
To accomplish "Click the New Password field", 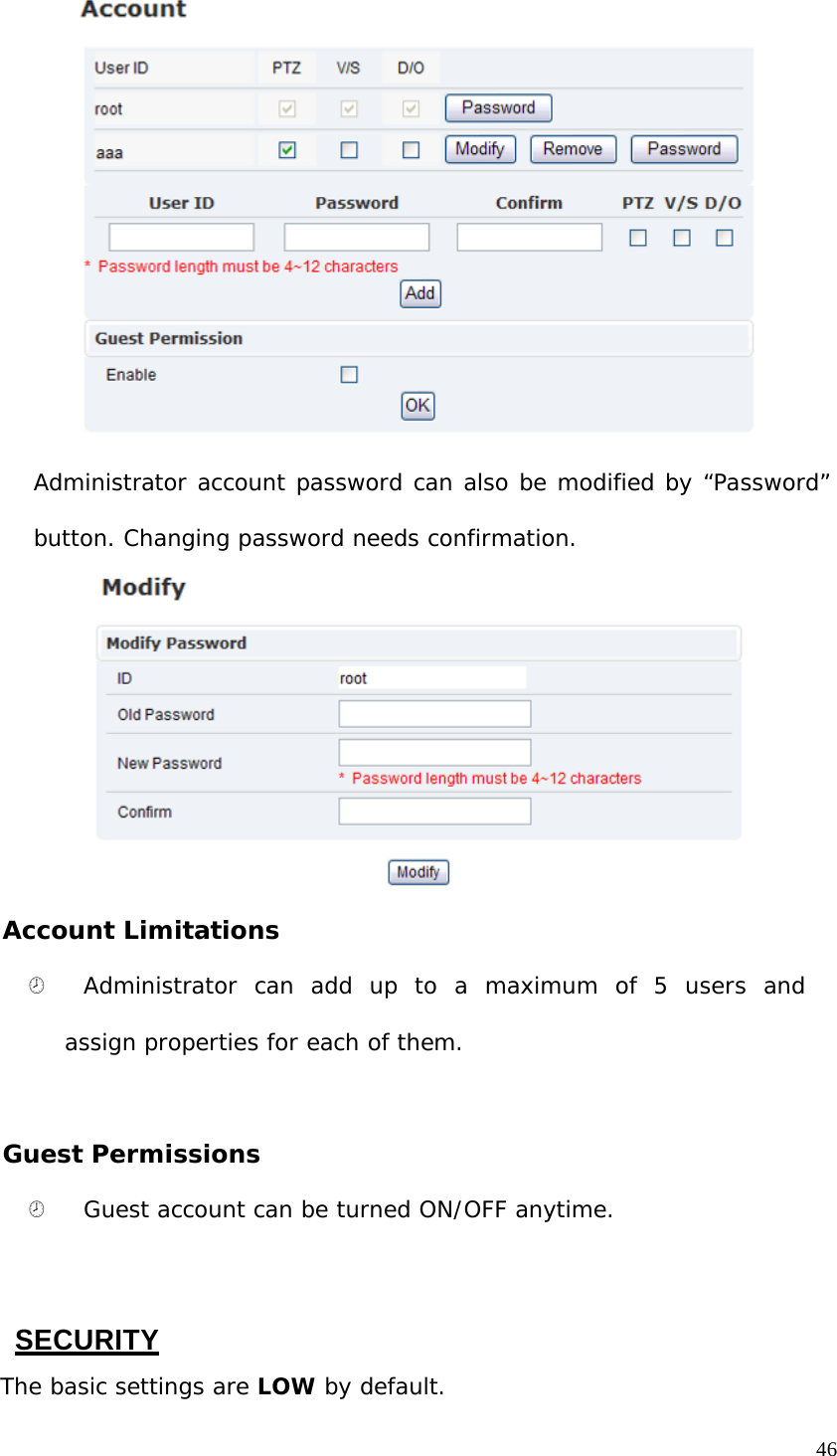I will 433,751.
